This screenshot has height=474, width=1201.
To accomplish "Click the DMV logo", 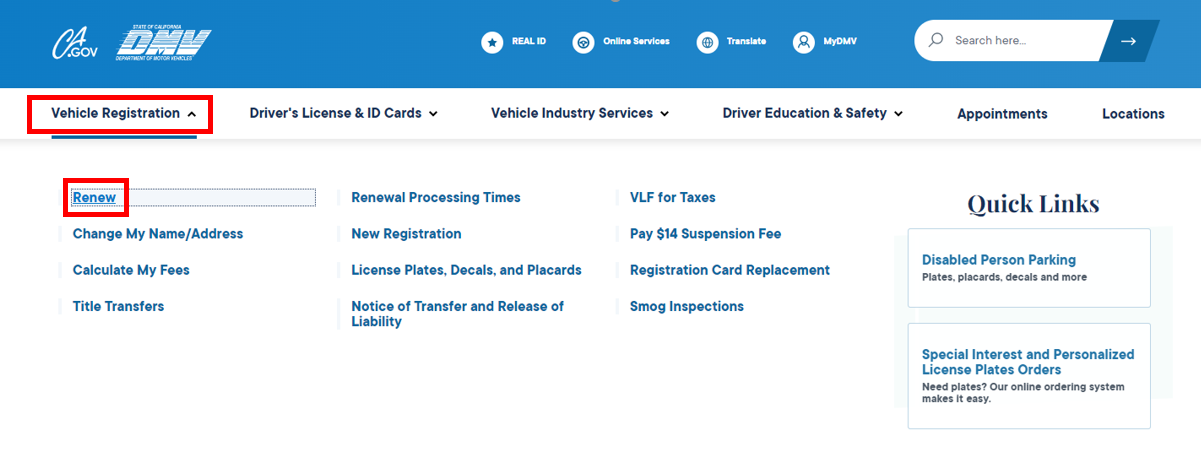I will 164,43.
